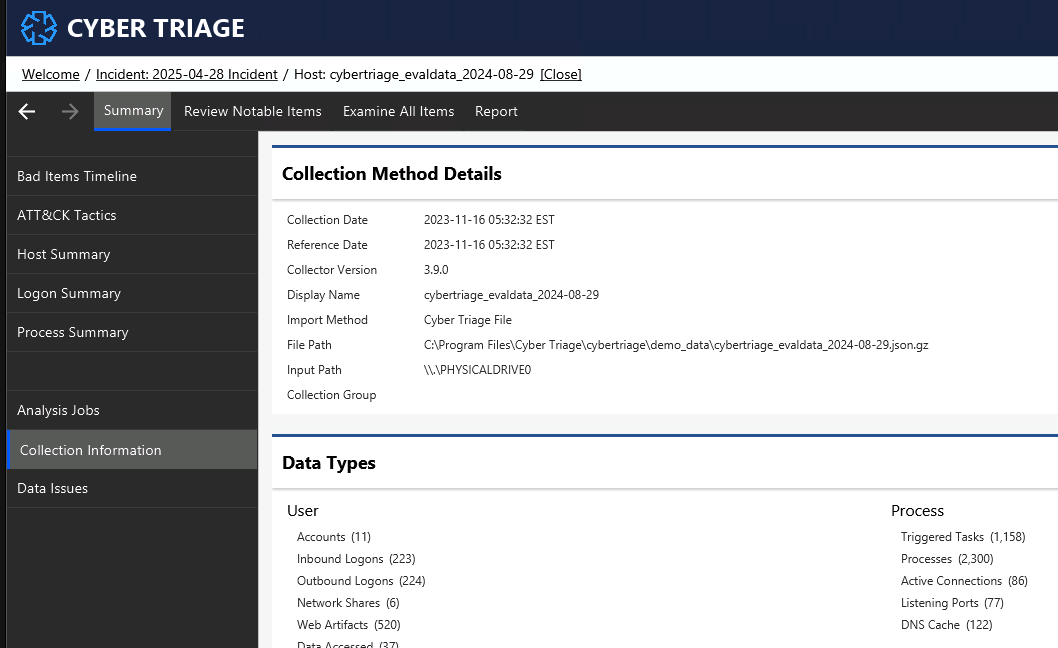The image size is (1058, 648).
Task: Open the ATT&CK Tactics view
Action: (66, 215)
